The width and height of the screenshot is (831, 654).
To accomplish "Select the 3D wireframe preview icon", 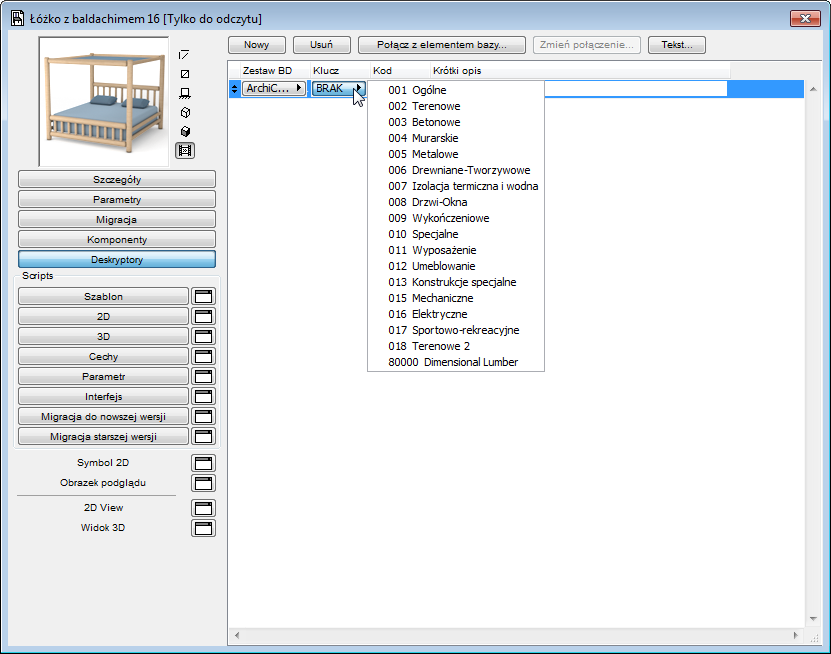I will [185, 112].
